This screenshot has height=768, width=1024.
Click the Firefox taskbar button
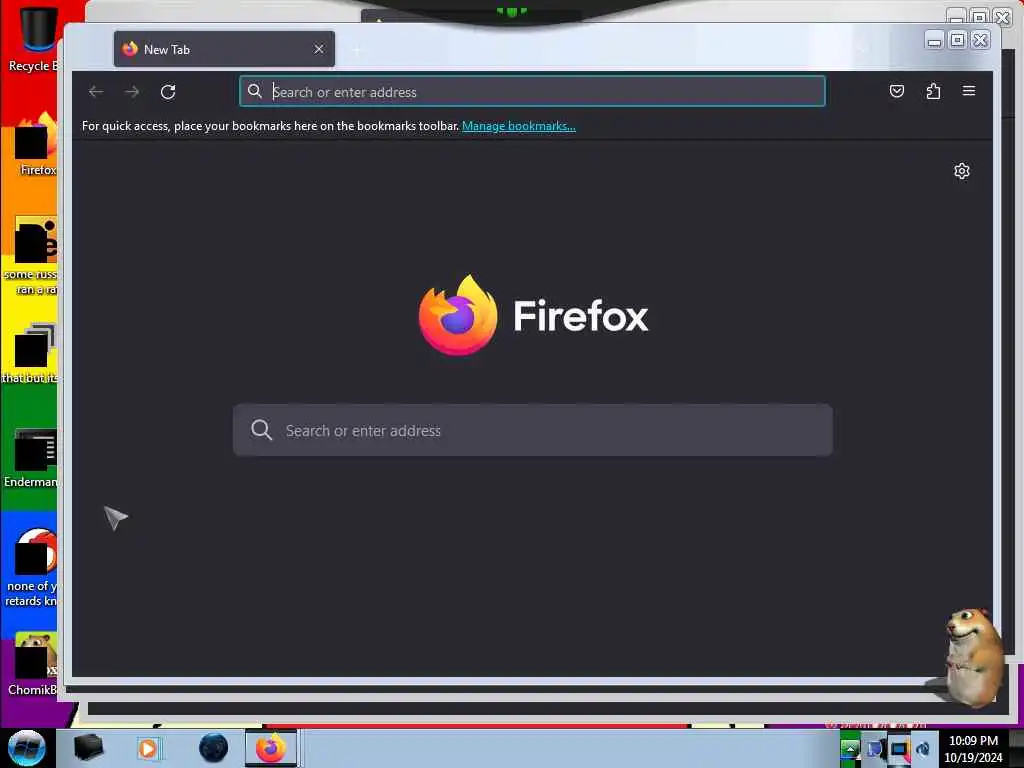point(270,748)
